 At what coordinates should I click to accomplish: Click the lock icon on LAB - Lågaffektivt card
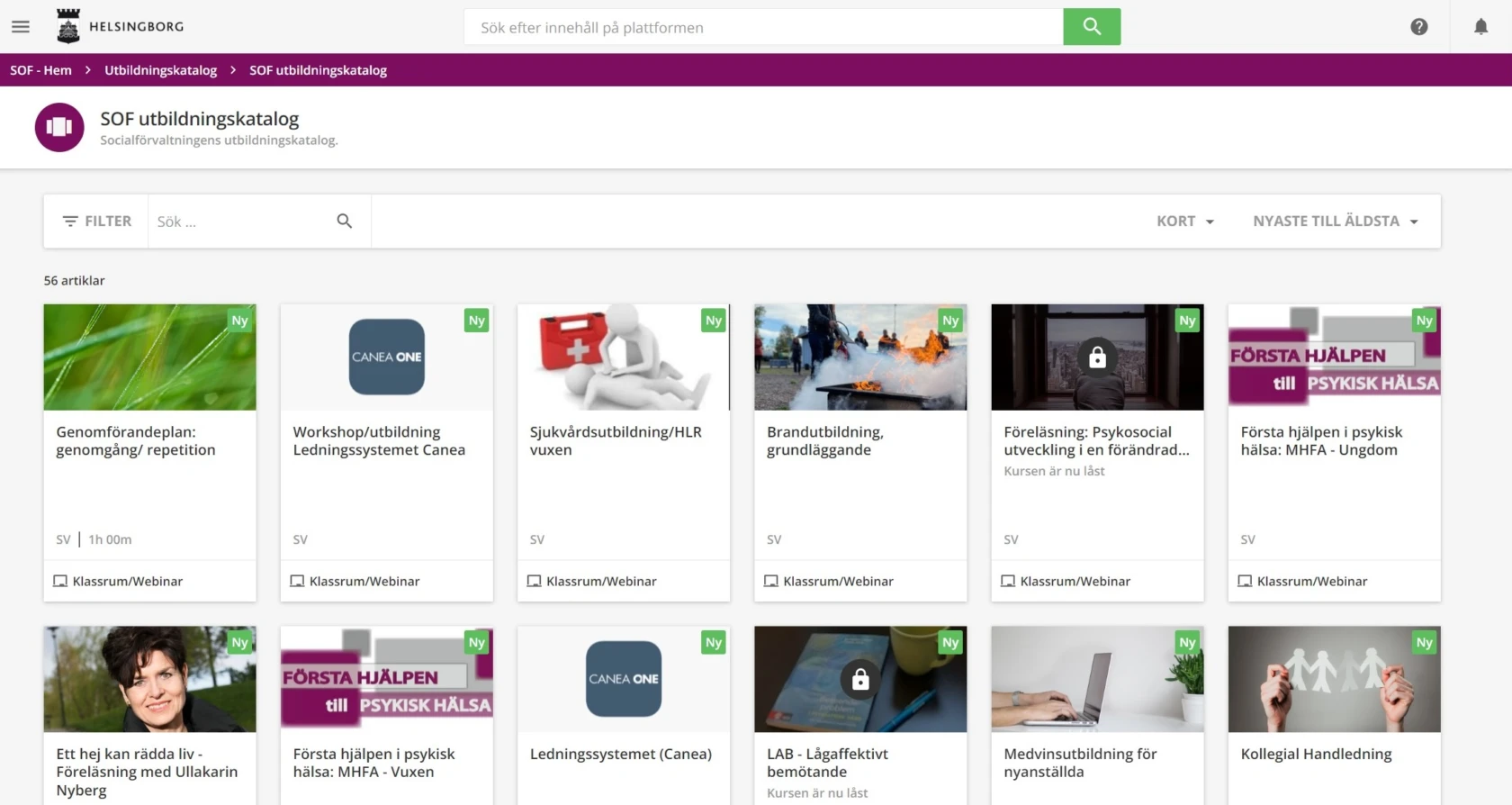point(860,679)
